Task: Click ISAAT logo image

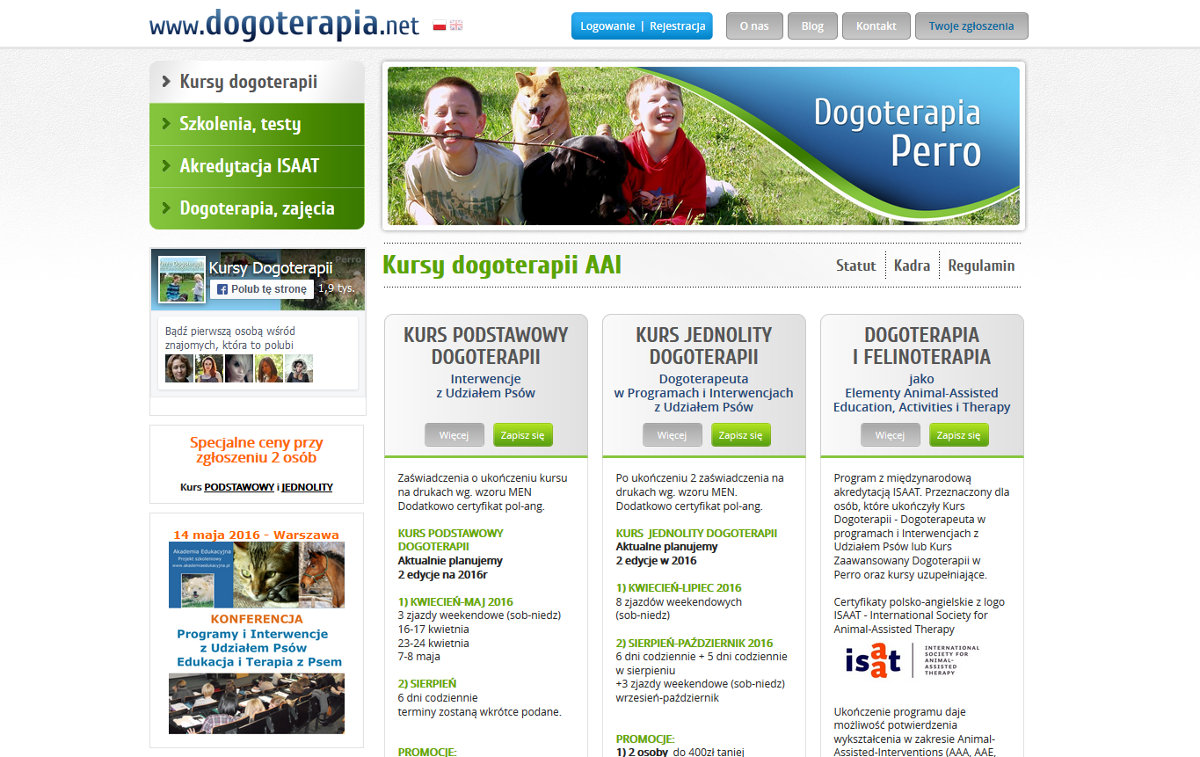Action: pos(912,661)
